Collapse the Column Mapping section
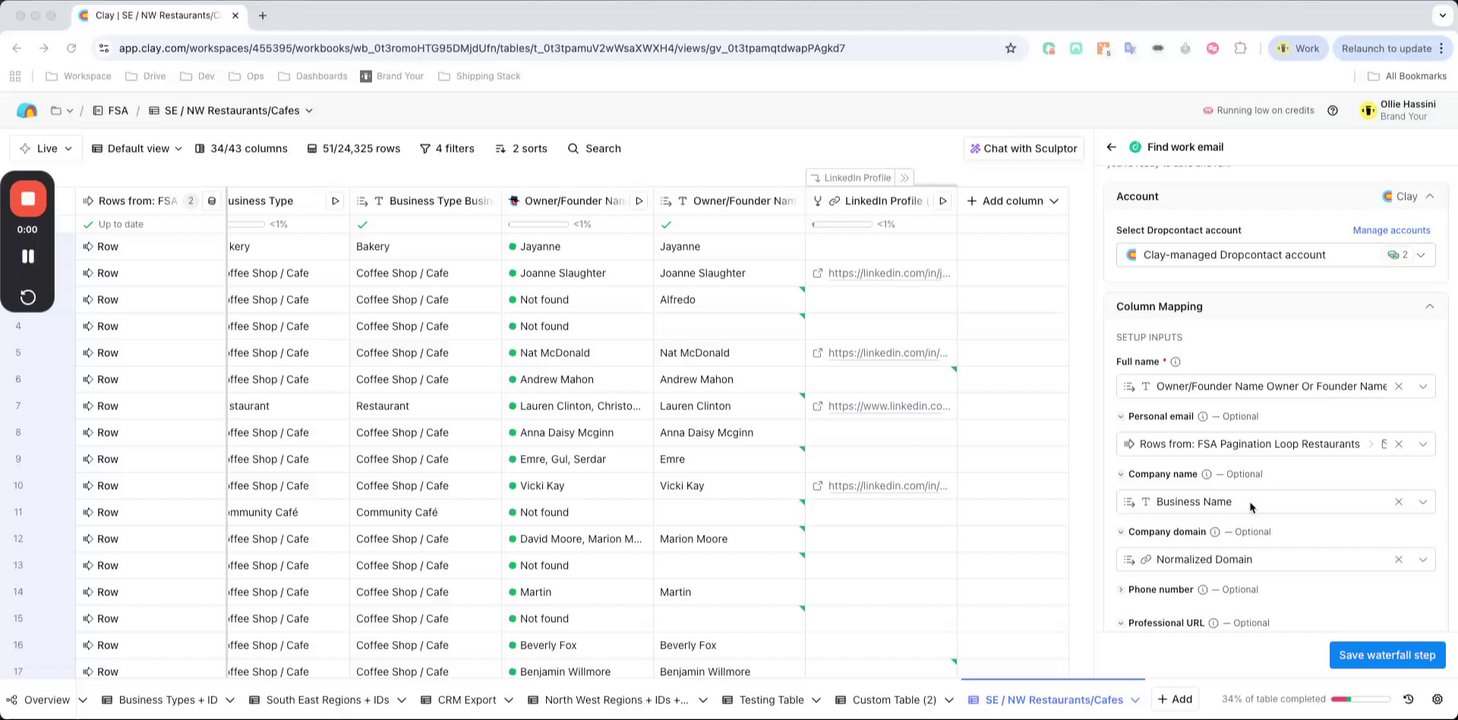 [x=1429, y=306]
